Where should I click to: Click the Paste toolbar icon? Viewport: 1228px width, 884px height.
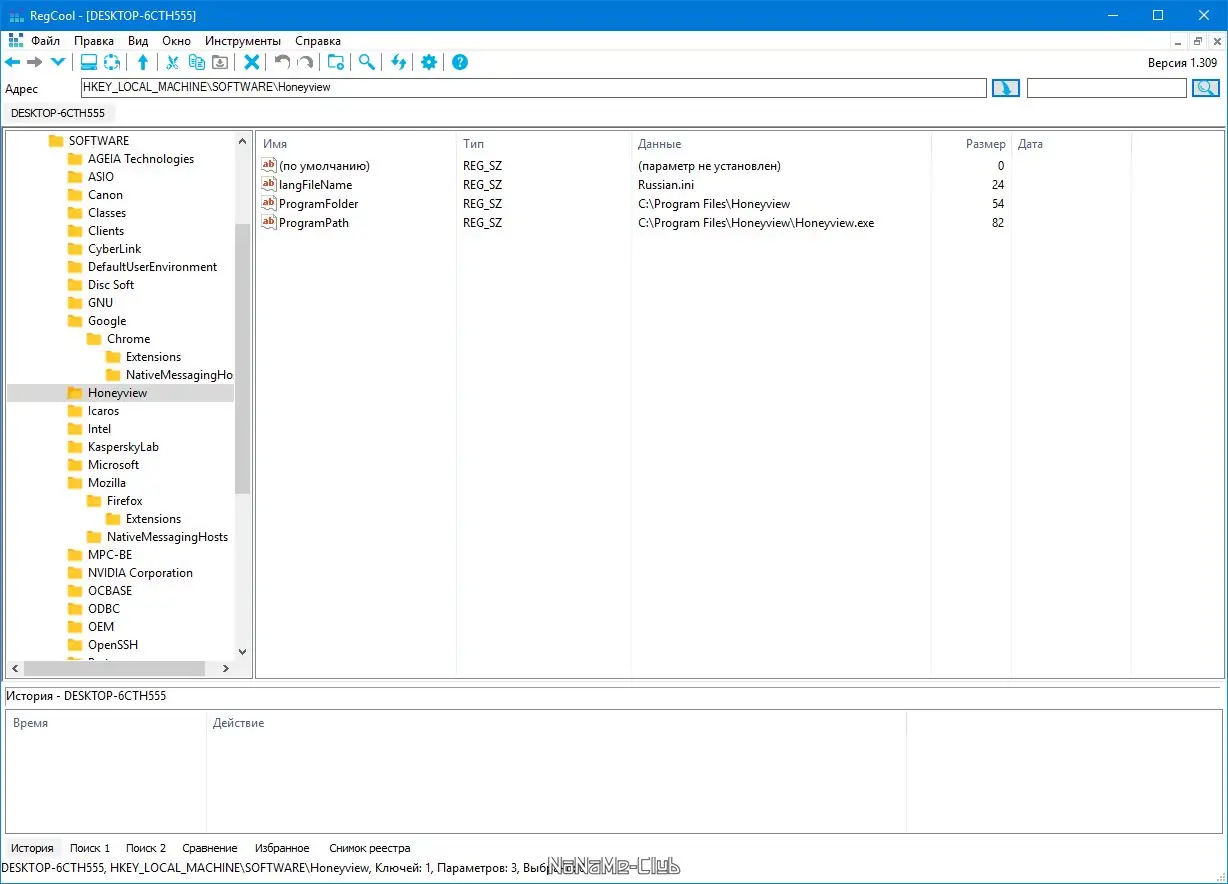(x=220, y=62)
